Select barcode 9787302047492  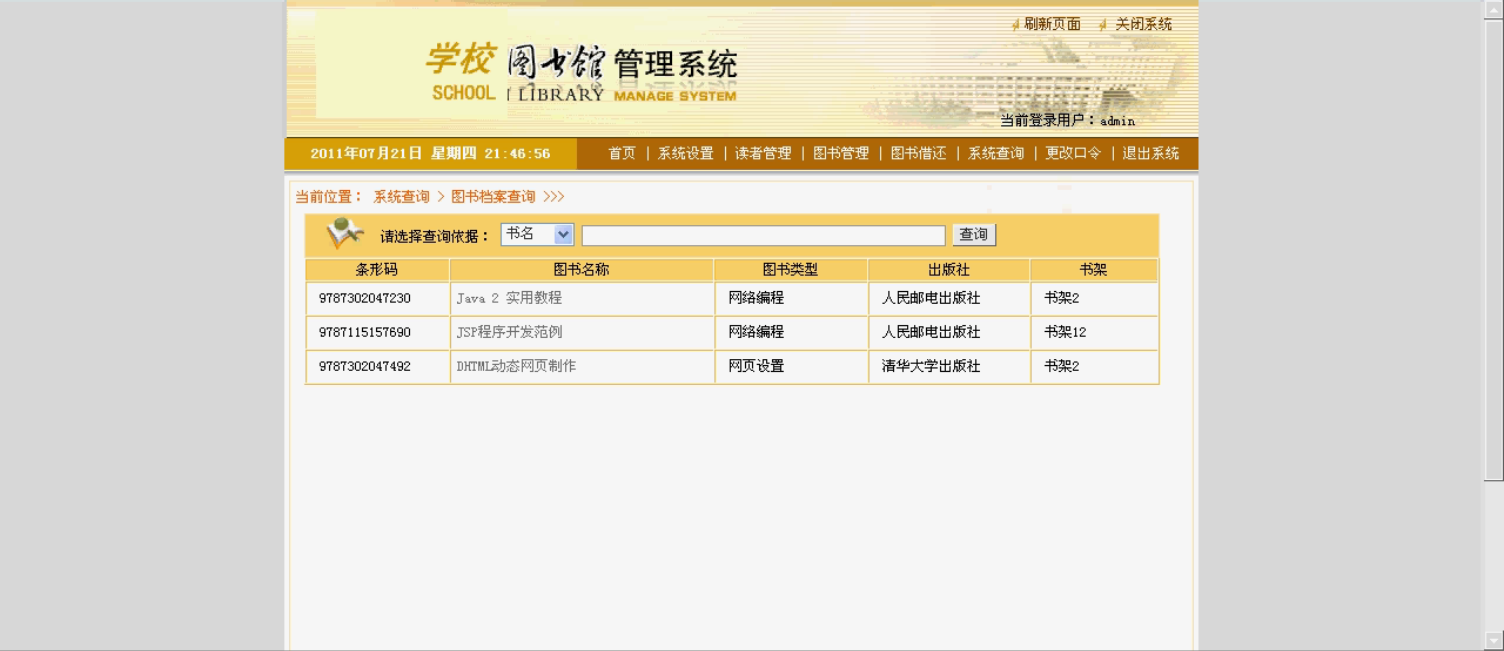coord(365,366)
